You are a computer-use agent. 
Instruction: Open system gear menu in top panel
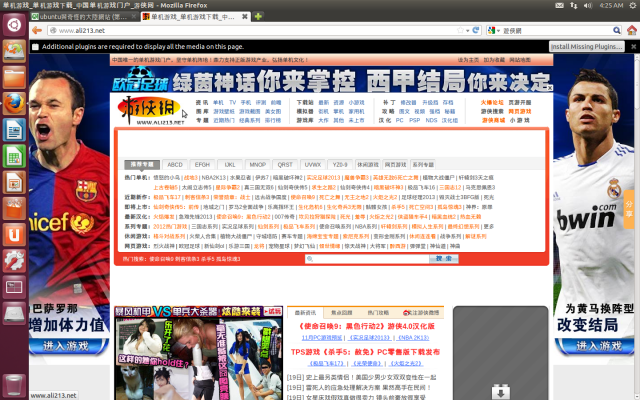633,5
